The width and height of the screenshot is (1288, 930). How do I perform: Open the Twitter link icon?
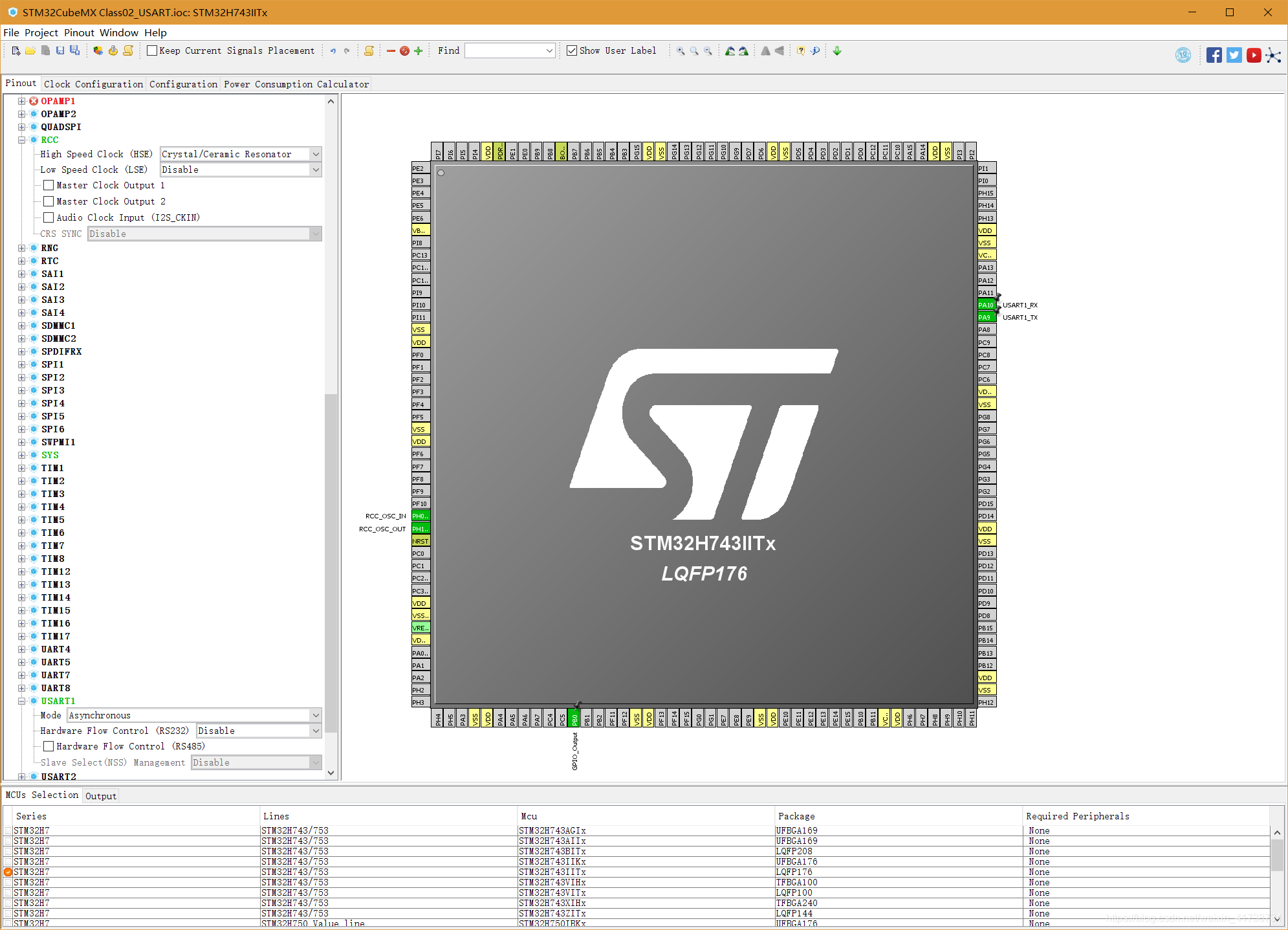point(1234,55)
